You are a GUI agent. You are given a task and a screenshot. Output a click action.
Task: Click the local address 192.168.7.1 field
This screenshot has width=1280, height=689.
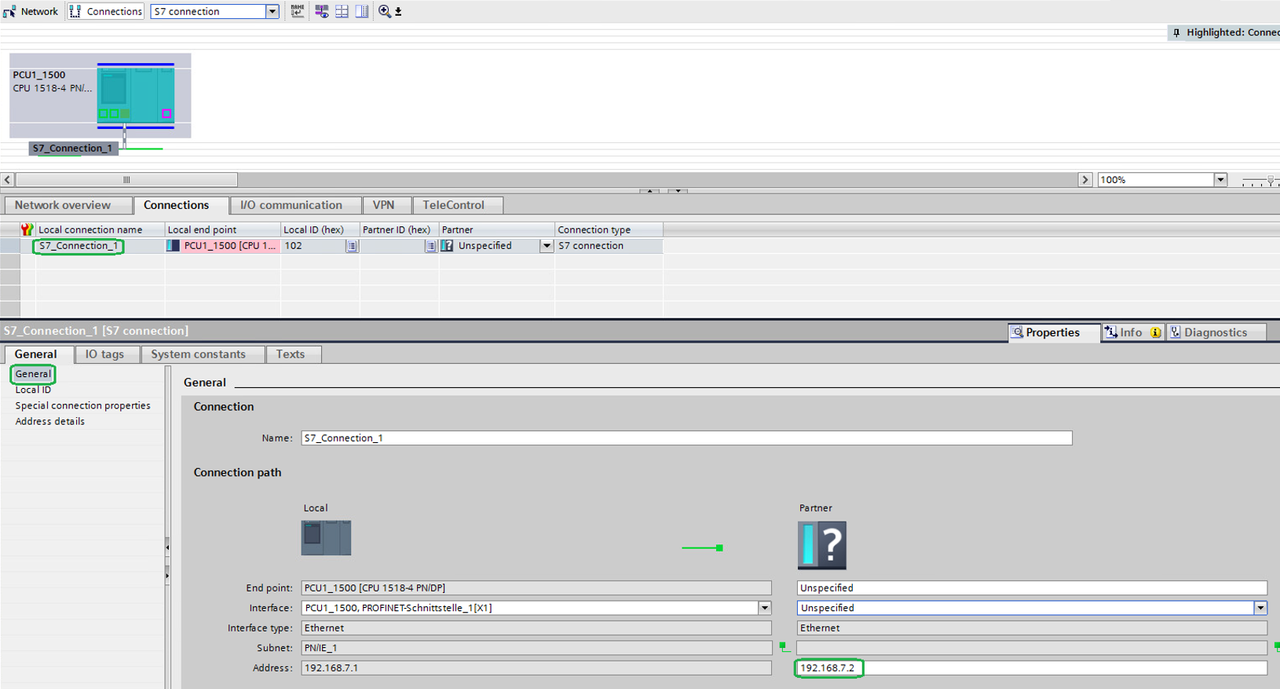[x=536, y=668]
